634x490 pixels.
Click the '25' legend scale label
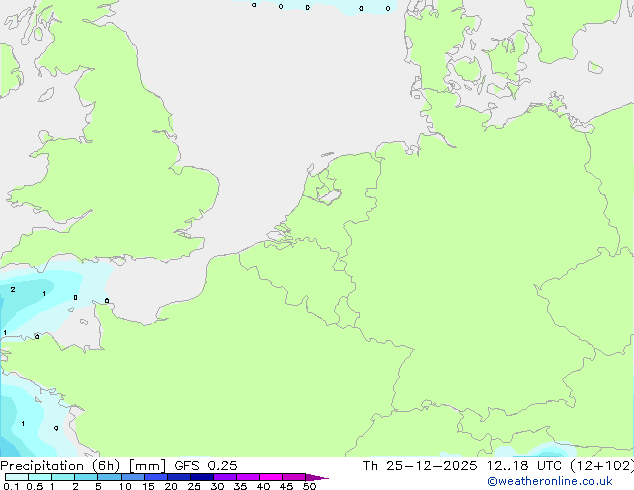click(x=194, y=486)
